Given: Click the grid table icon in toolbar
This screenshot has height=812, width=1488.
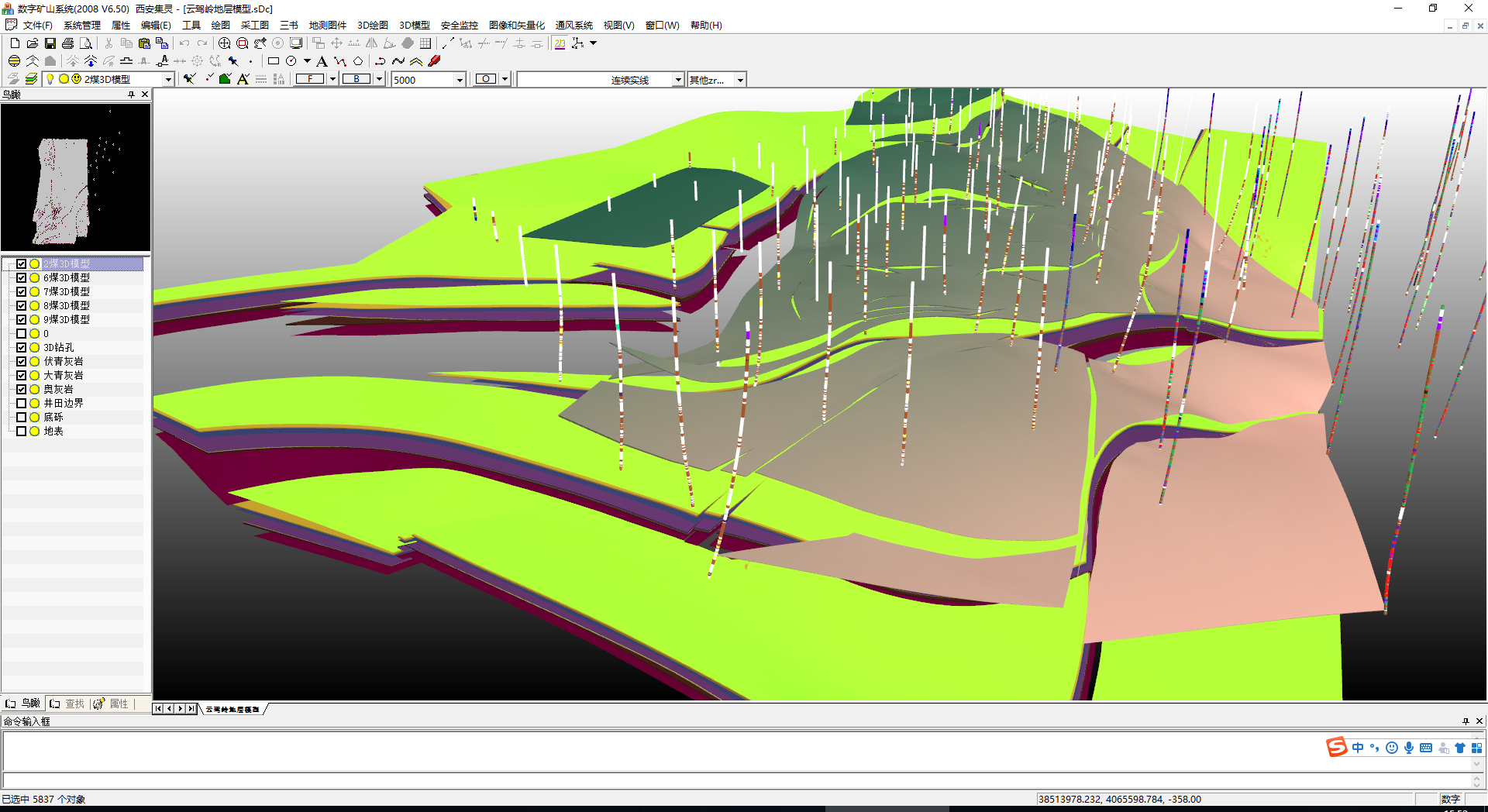Looking at the screenshot, I should (425, 43).
